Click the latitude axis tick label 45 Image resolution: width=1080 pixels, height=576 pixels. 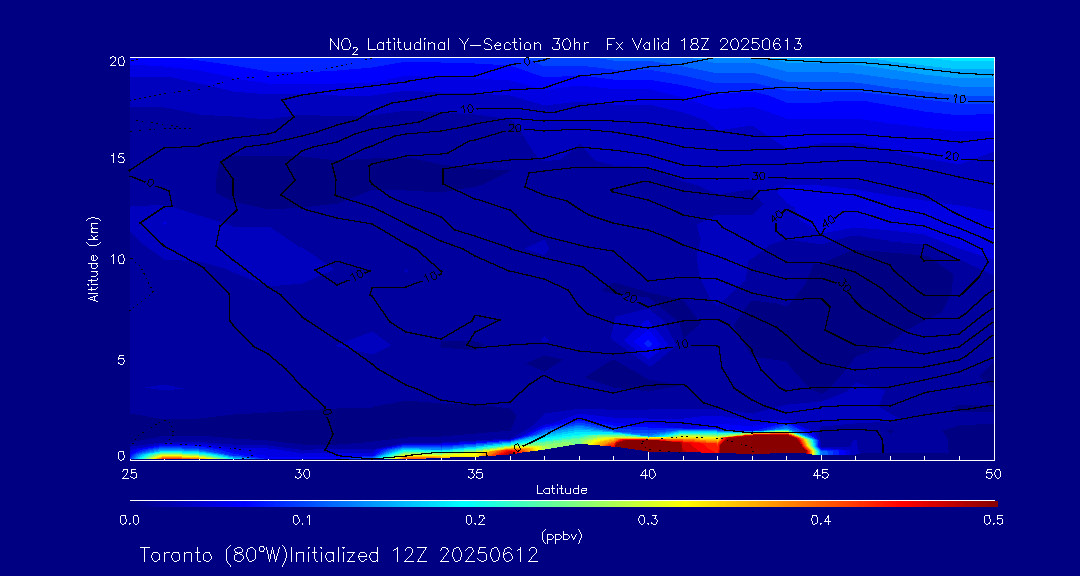(820, 474)
